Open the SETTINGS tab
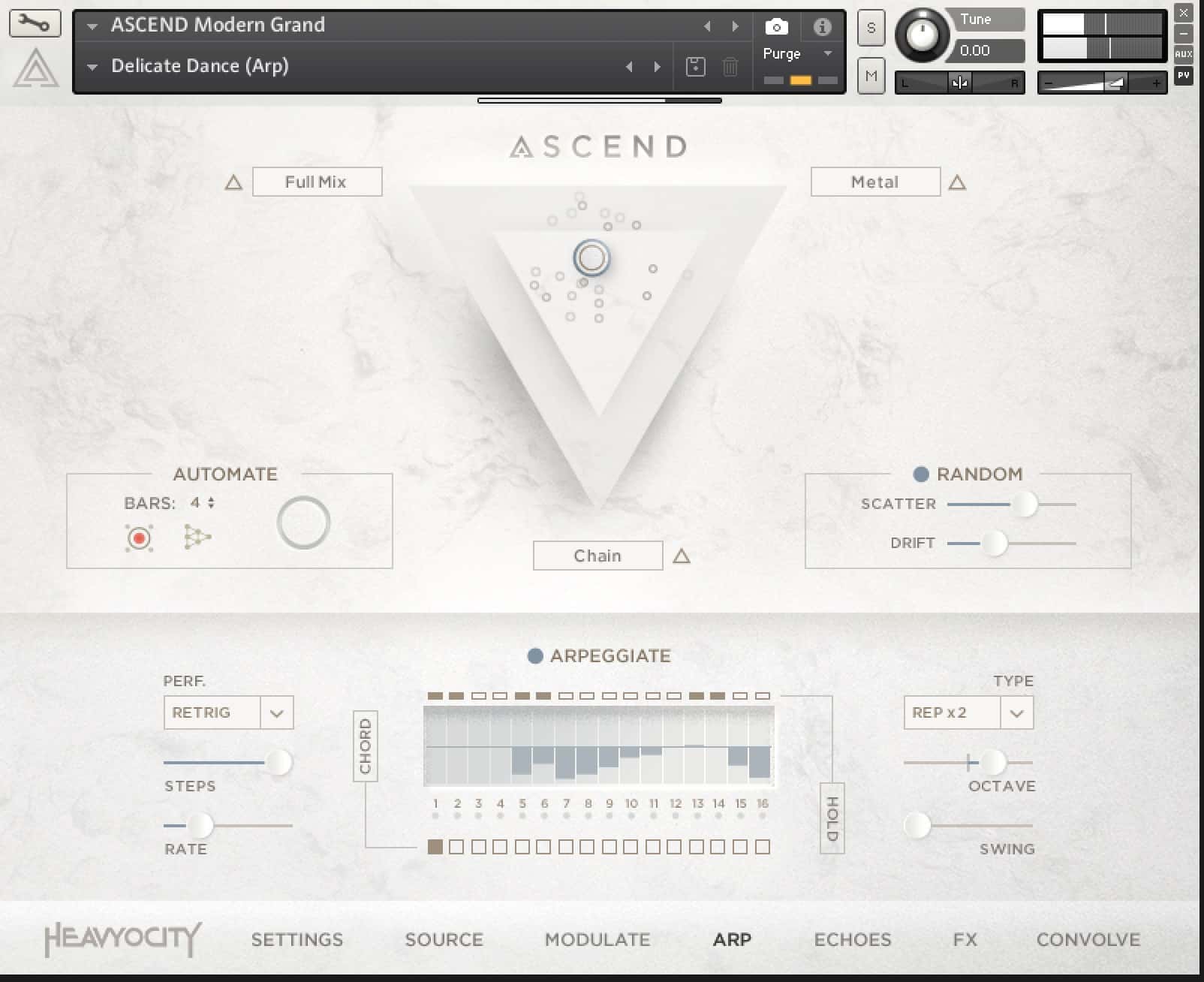 [x=297, y=940]
